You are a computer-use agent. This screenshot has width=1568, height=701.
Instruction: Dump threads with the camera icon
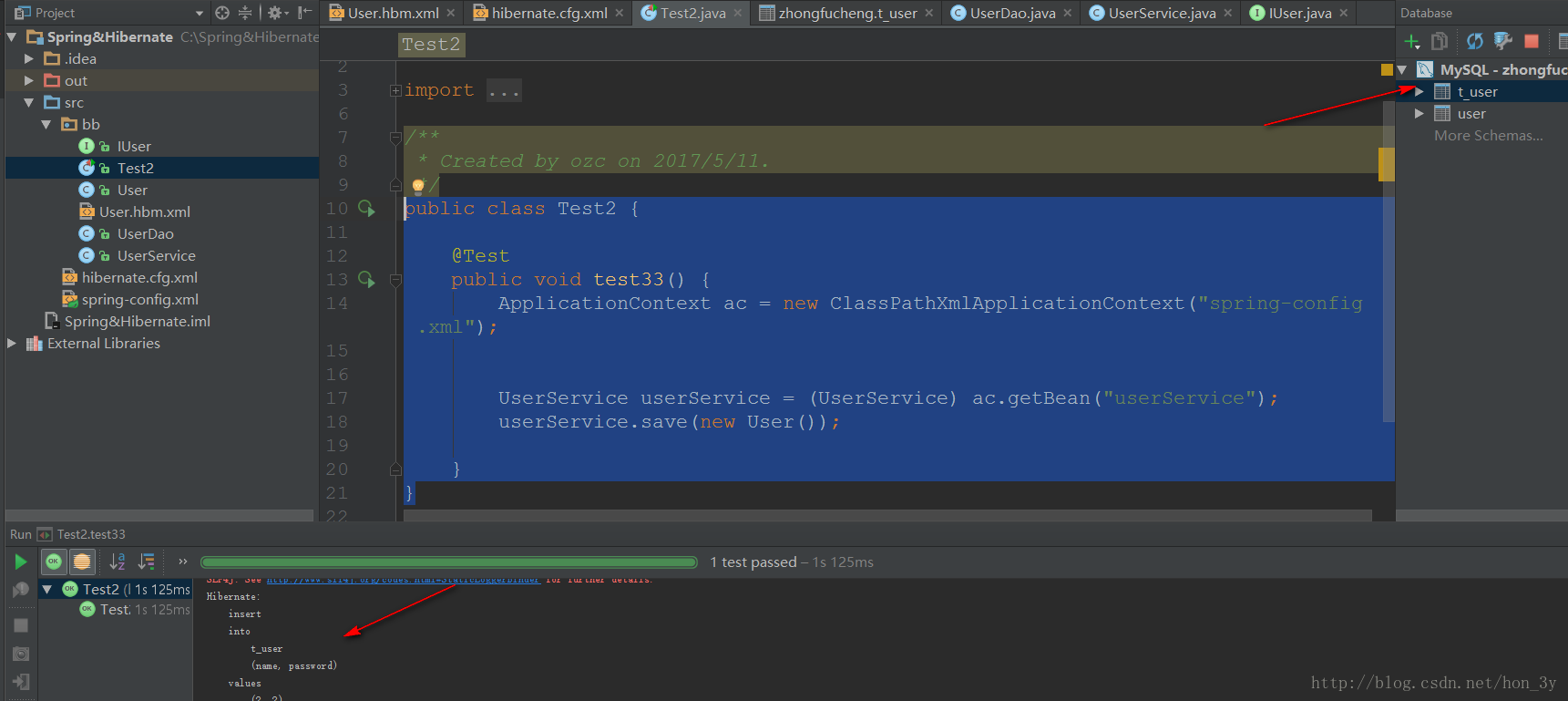click(x=20, y=654)
